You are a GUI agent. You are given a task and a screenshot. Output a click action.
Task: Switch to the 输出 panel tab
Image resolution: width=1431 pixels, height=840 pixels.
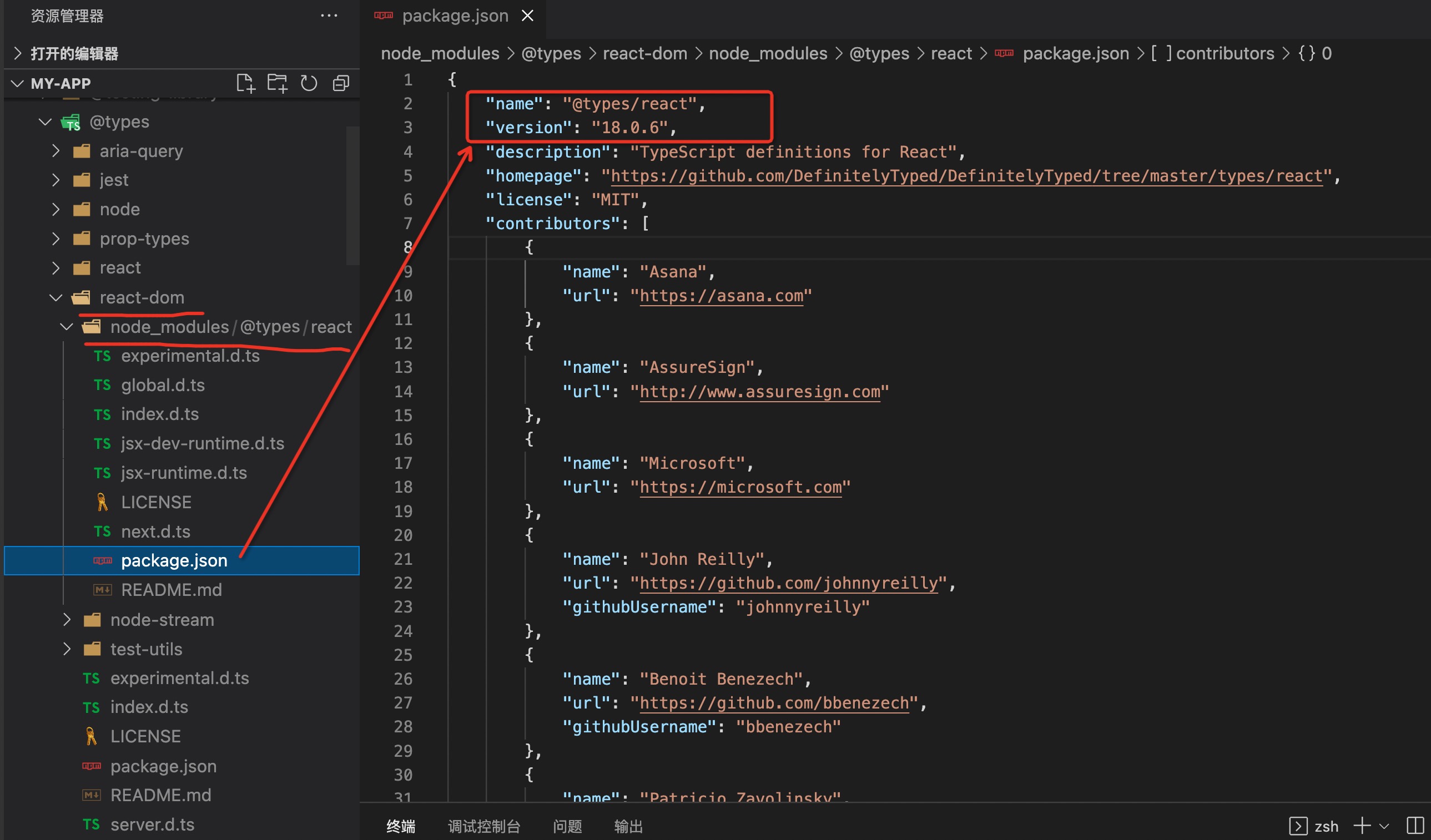tap(628, 826)
